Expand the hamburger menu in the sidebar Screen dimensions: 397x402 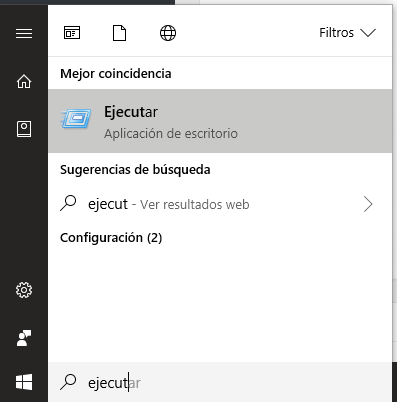24,33
